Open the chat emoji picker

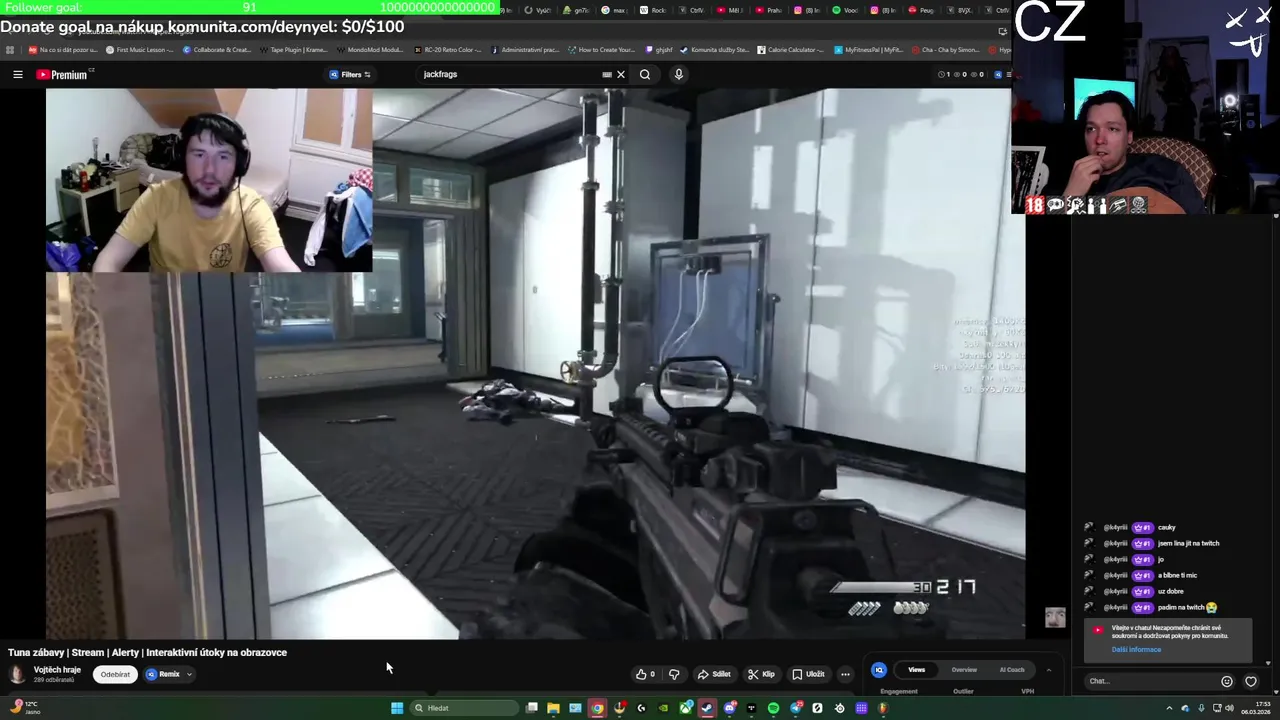(x=1227, y=682)
